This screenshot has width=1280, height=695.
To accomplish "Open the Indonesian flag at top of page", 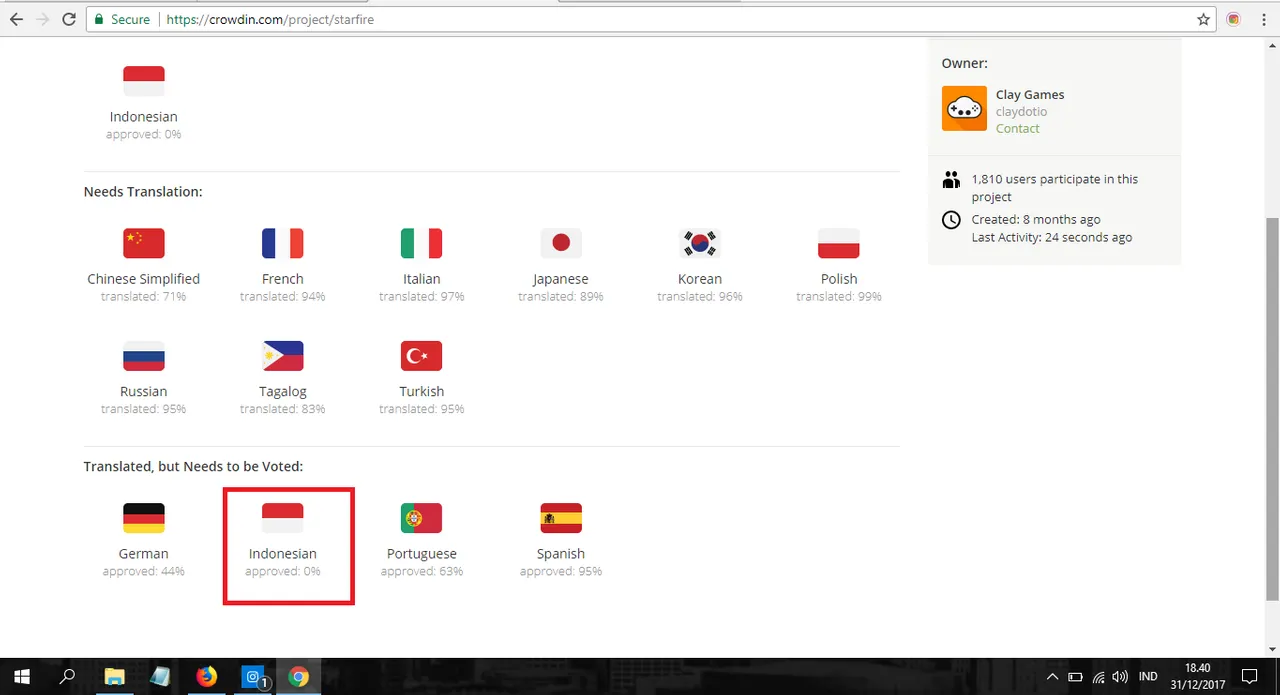I will pos(144,81).
